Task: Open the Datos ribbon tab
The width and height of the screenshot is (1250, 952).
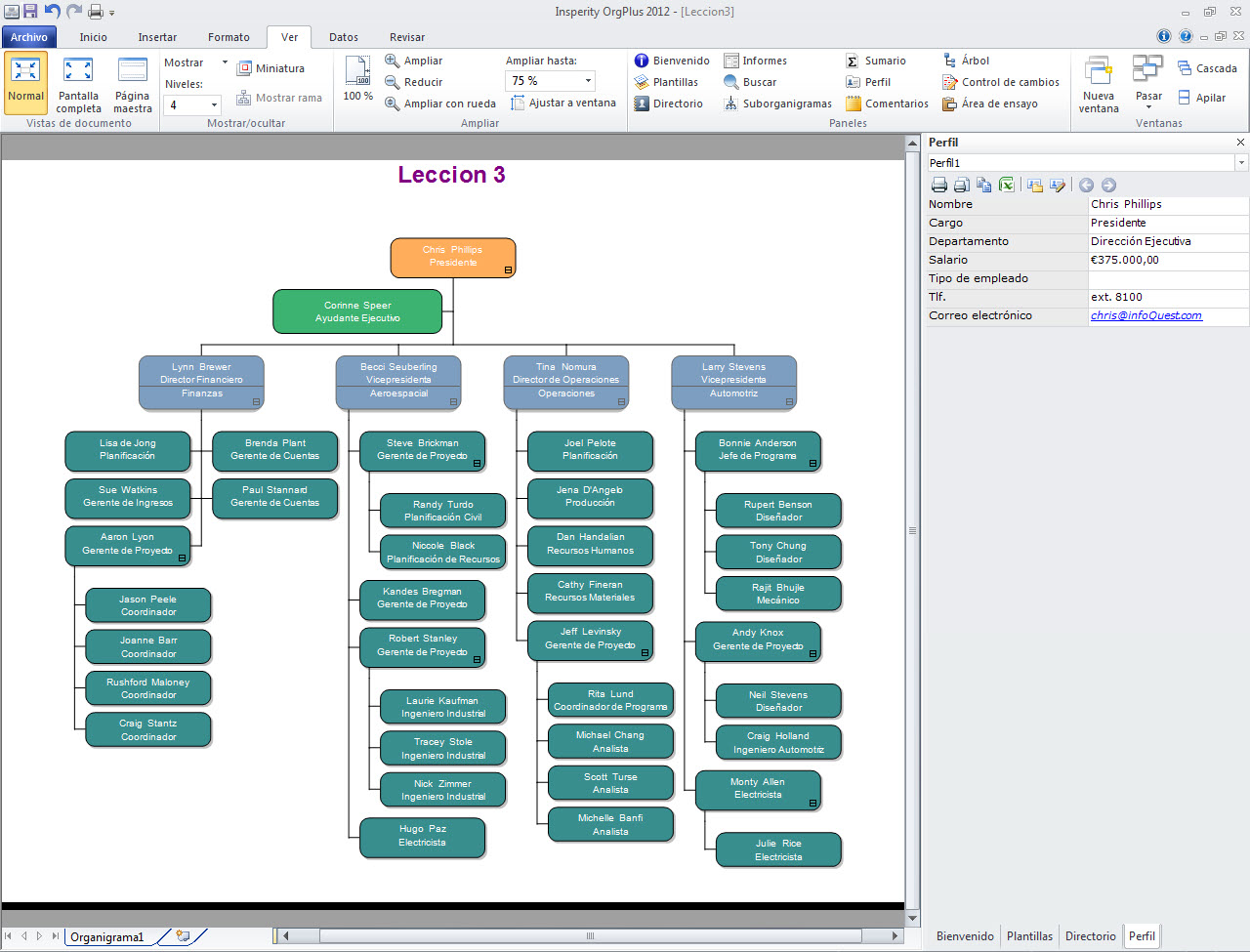Action: [x=343, y=37]
